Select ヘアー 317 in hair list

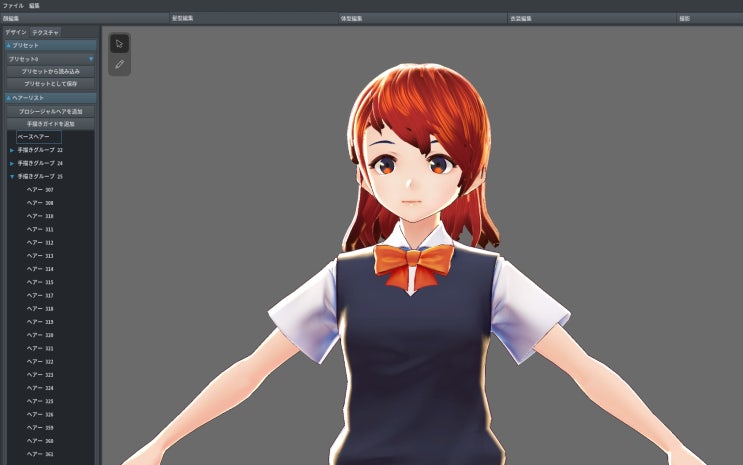point(40,296)
